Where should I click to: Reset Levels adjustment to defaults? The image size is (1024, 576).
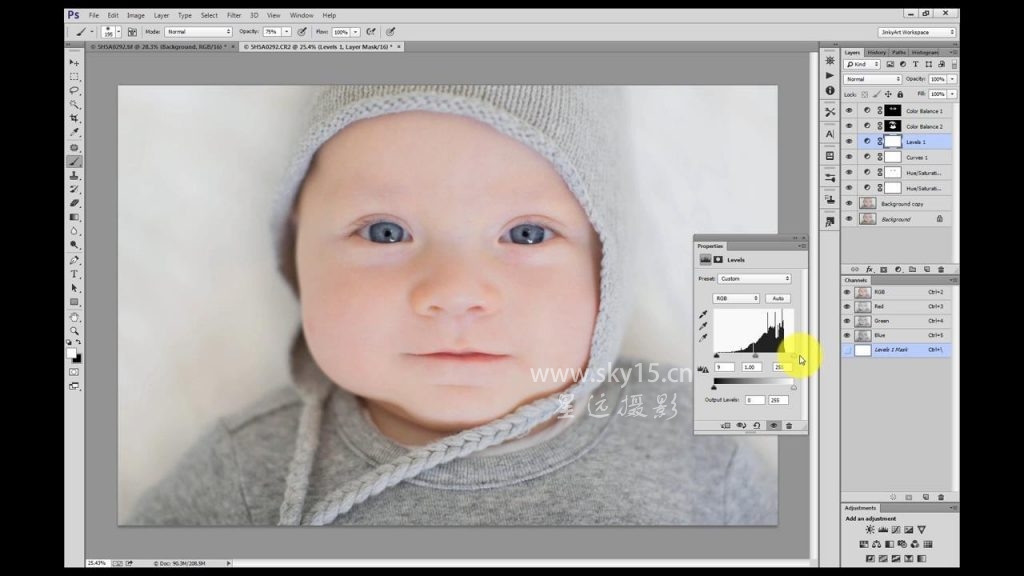pyautogui.click(x=757, y=426)
